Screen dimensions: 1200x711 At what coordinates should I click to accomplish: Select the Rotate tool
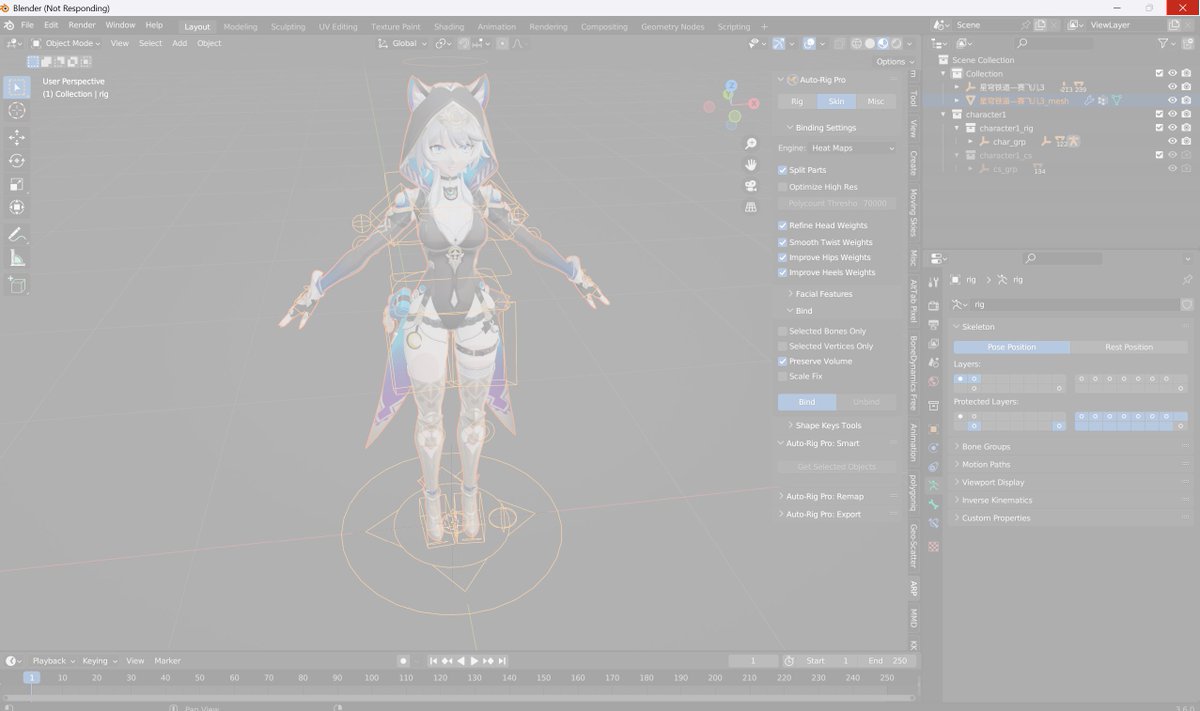pyautogui.click(x=16, y=160)
